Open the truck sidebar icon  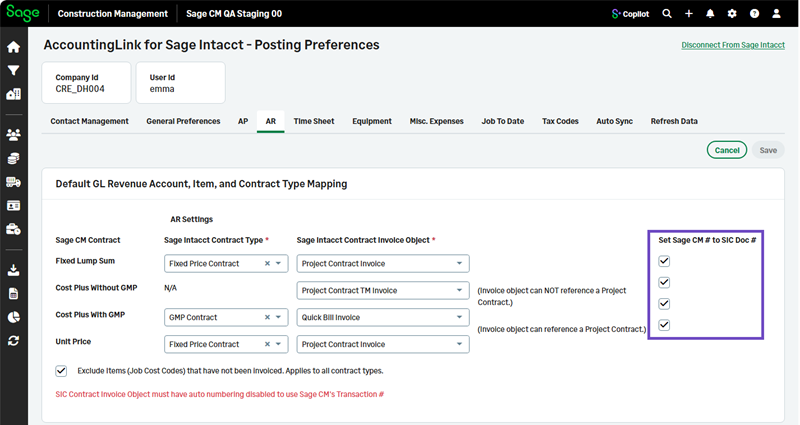(13, 182)
